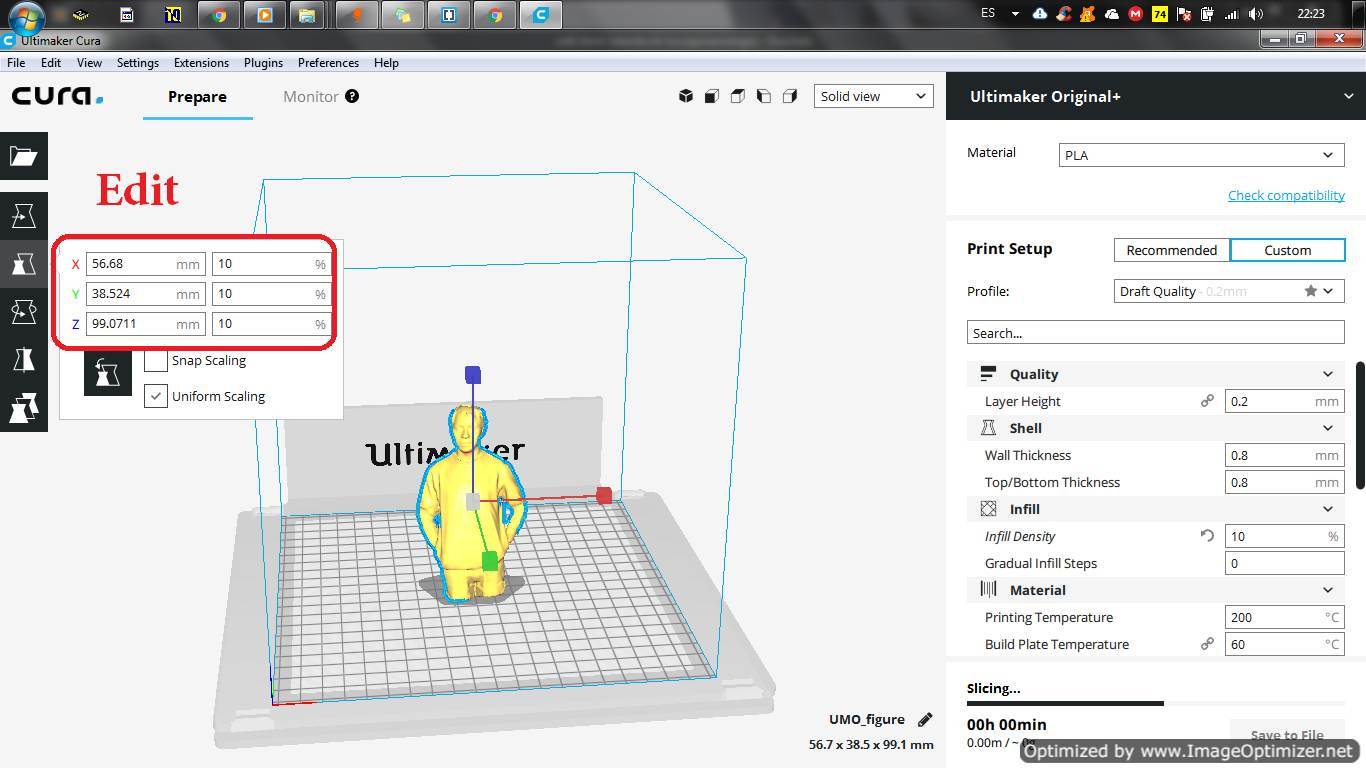Click the Printing Temperature value field
This screenshot has width=1366, height=768.
[1284, 617]
